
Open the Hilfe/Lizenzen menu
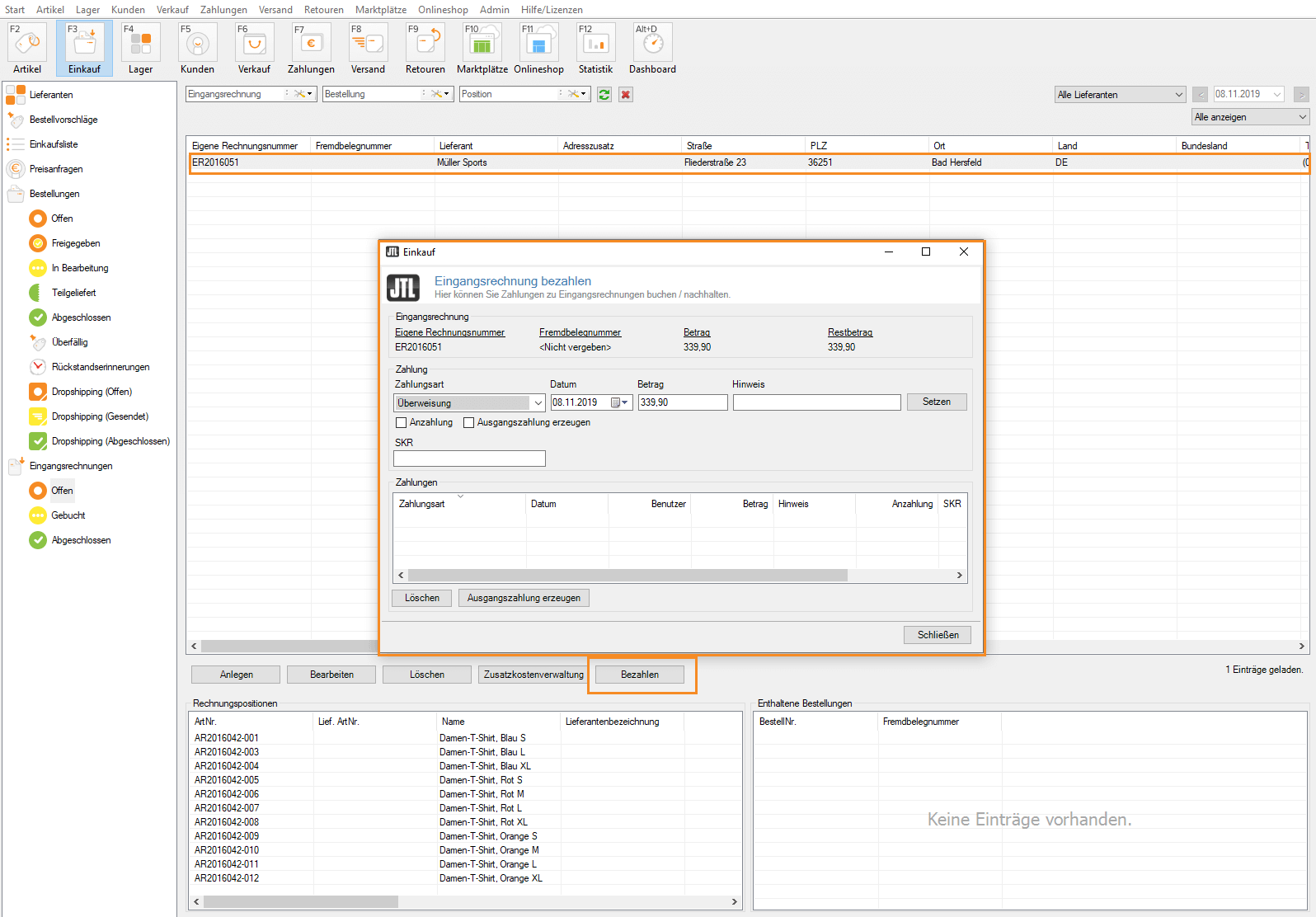coord(551,10)
